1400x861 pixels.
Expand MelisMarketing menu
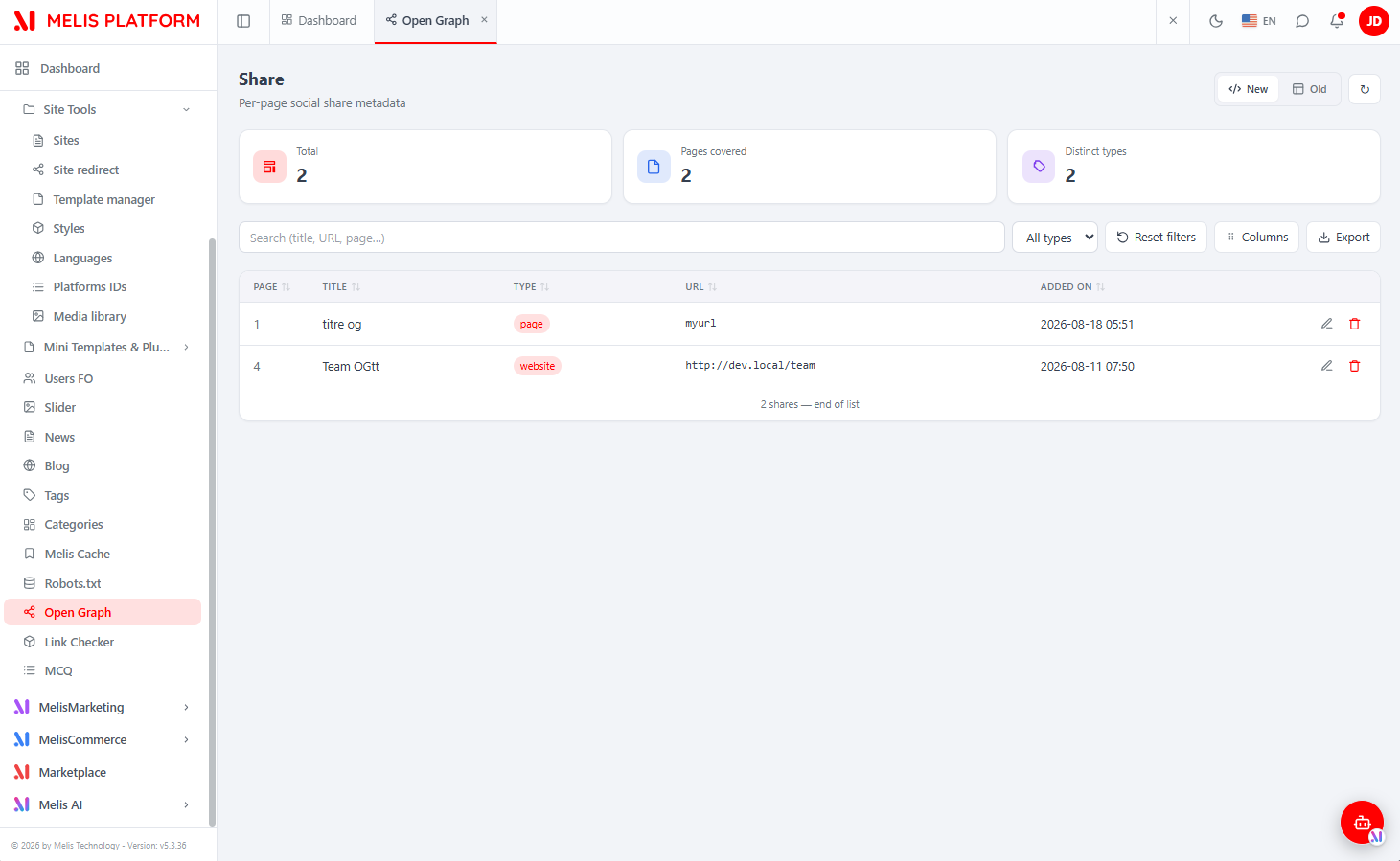tap(102, 707)
